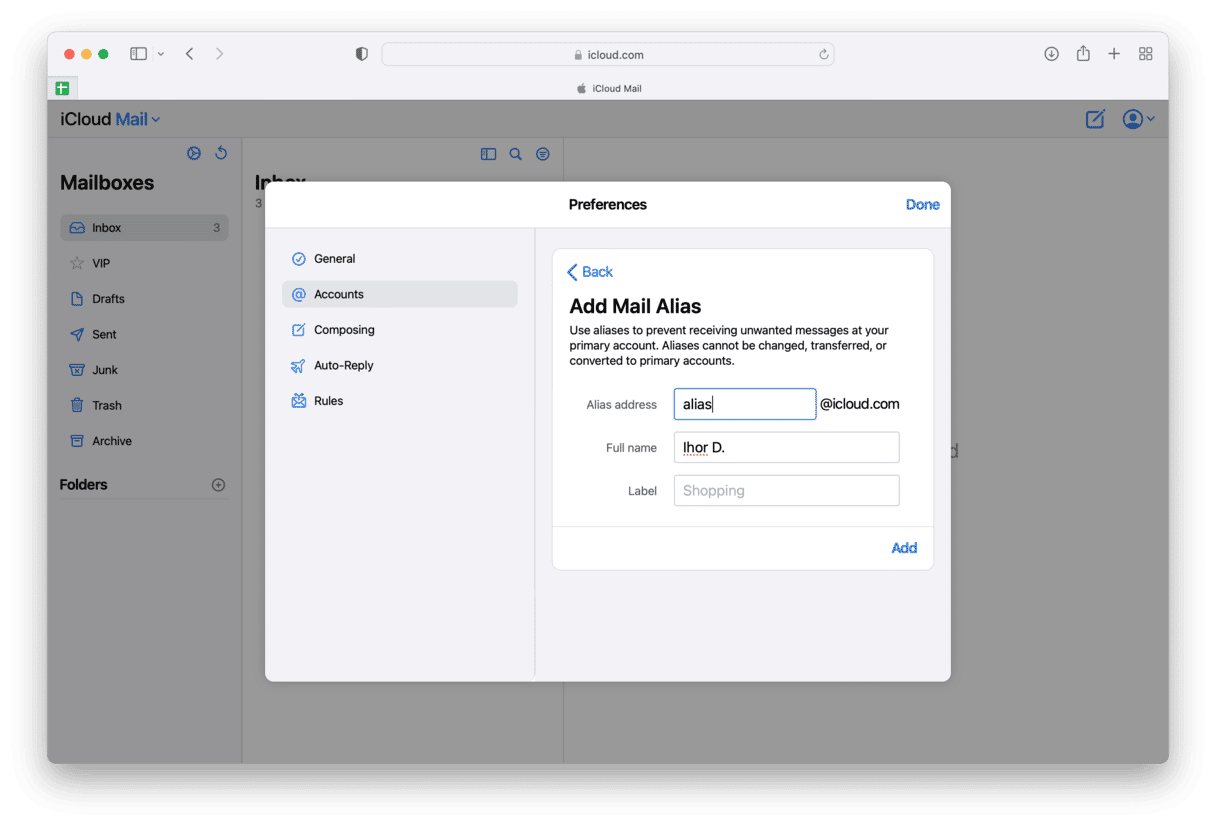Click the privacy shield icon

(x=362, y=54)
